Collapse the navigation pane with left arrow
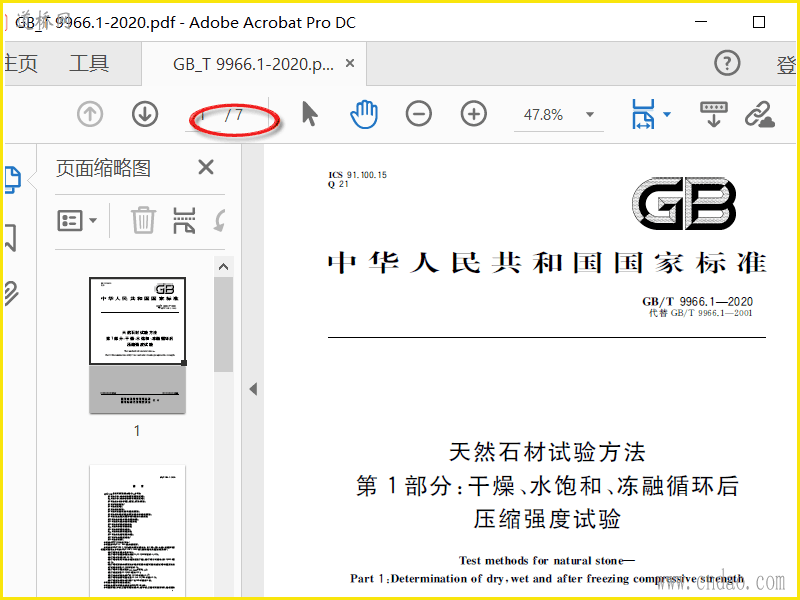 (x=254, y=389)
